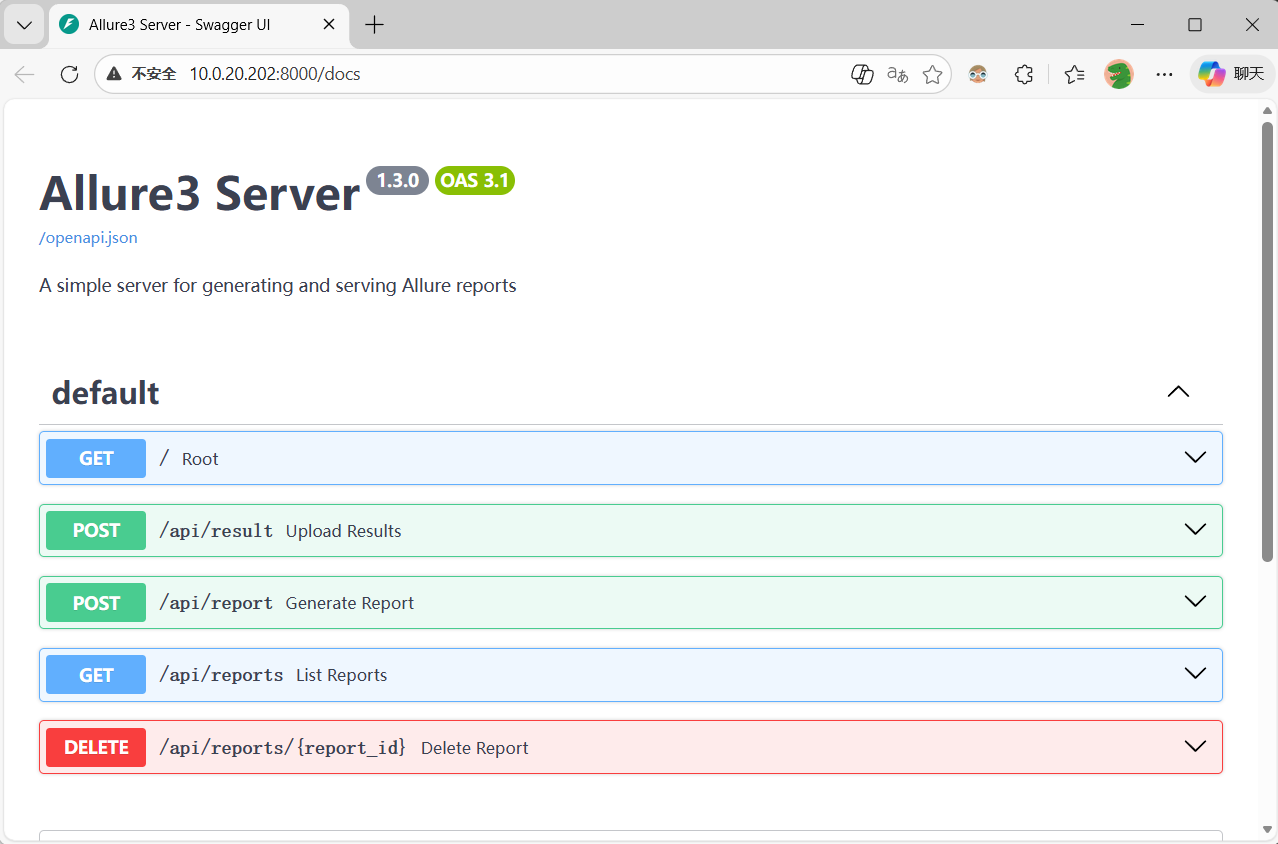
Task: Add this page to favorites
Action: 932,74
